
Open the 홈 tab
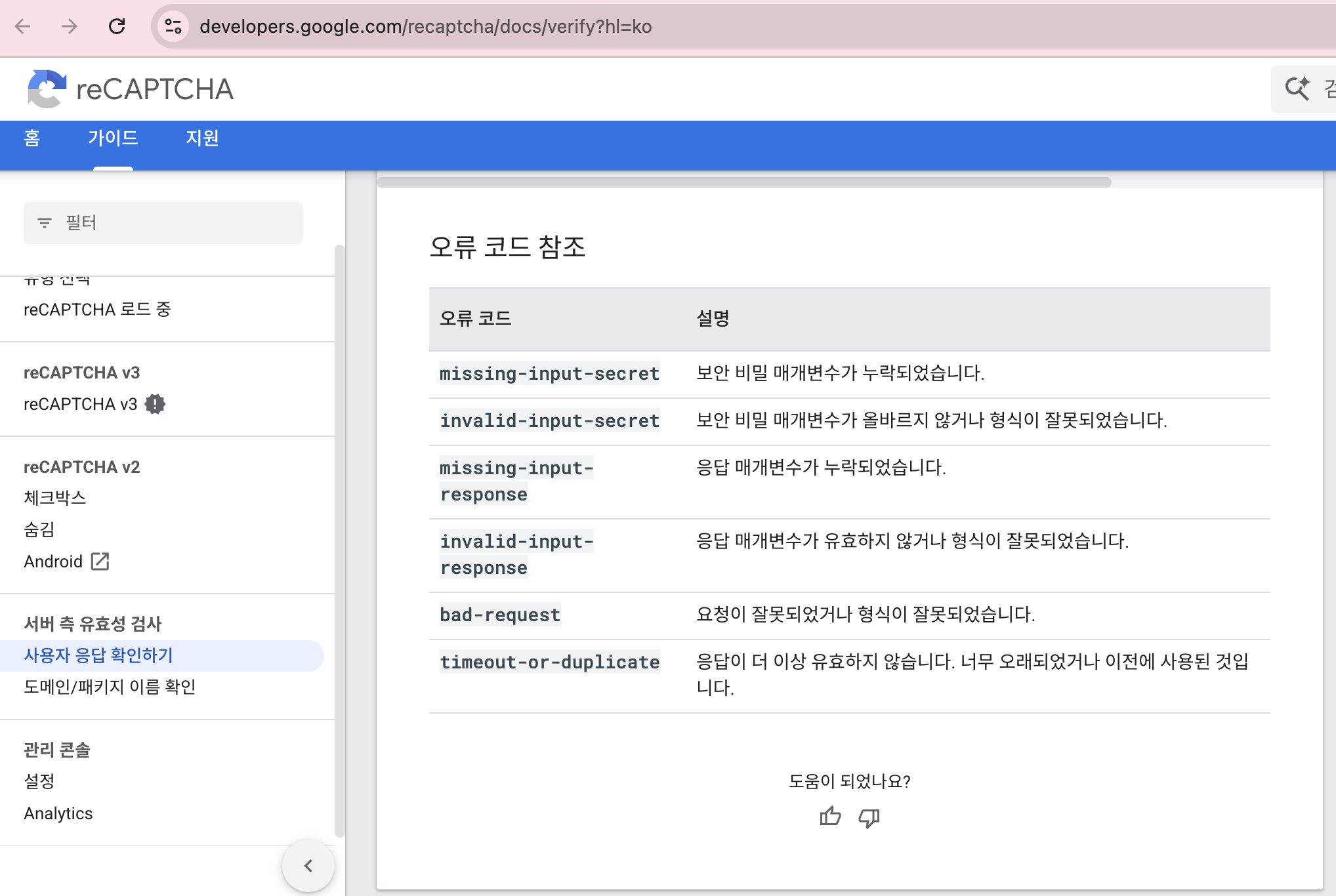click(32, 138)
